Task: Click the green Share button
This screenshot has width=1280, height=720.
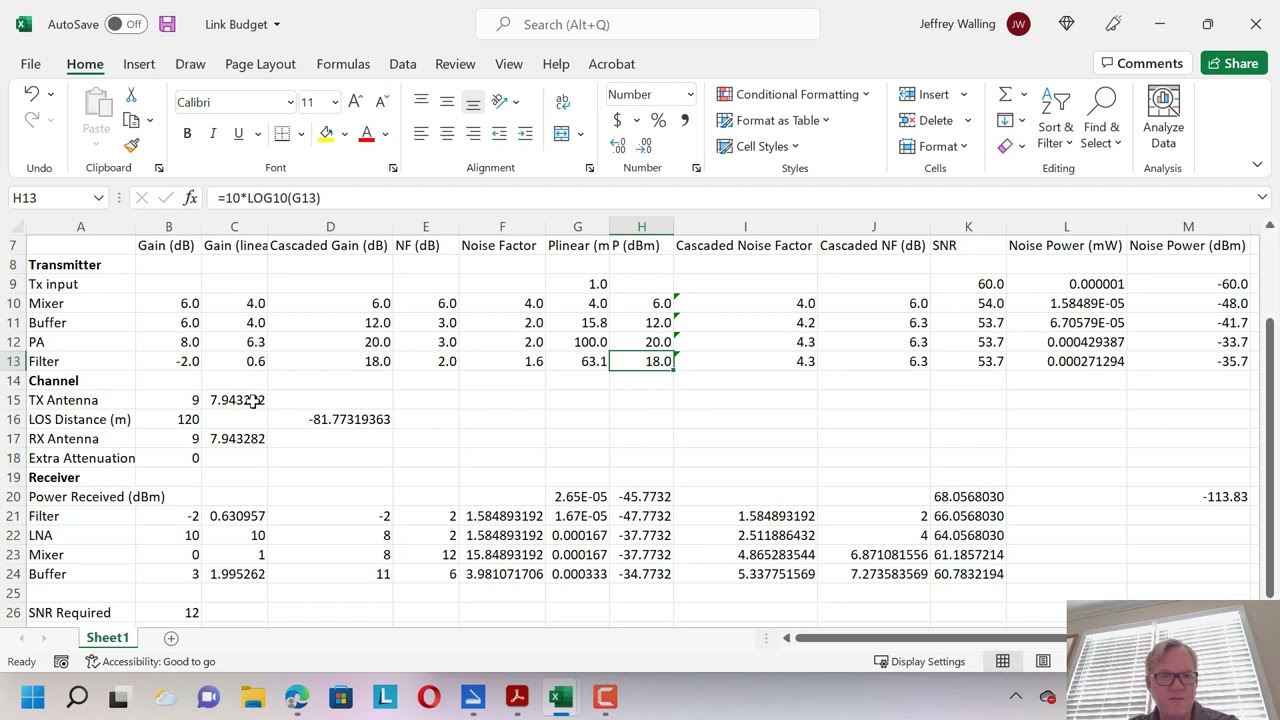Action: [1233, 63]
